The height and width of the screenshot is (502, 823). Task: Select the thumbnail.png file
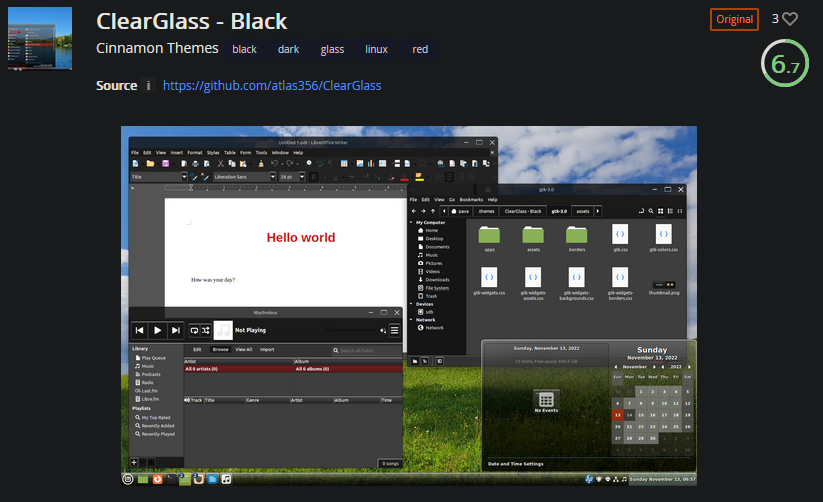(x=664, y=288)
